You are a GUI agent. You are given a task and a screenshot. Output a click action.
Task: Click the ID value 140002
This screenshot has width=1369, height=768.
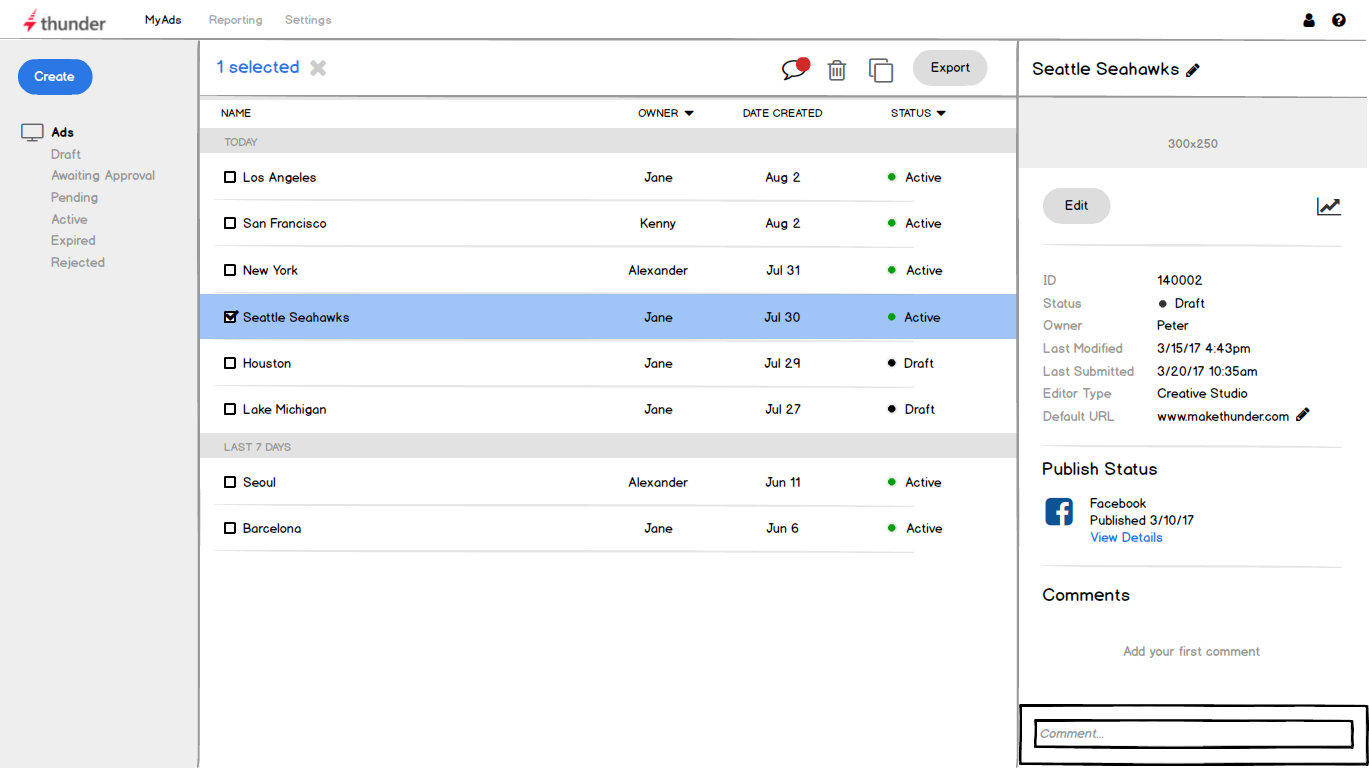click(1180, 281)
